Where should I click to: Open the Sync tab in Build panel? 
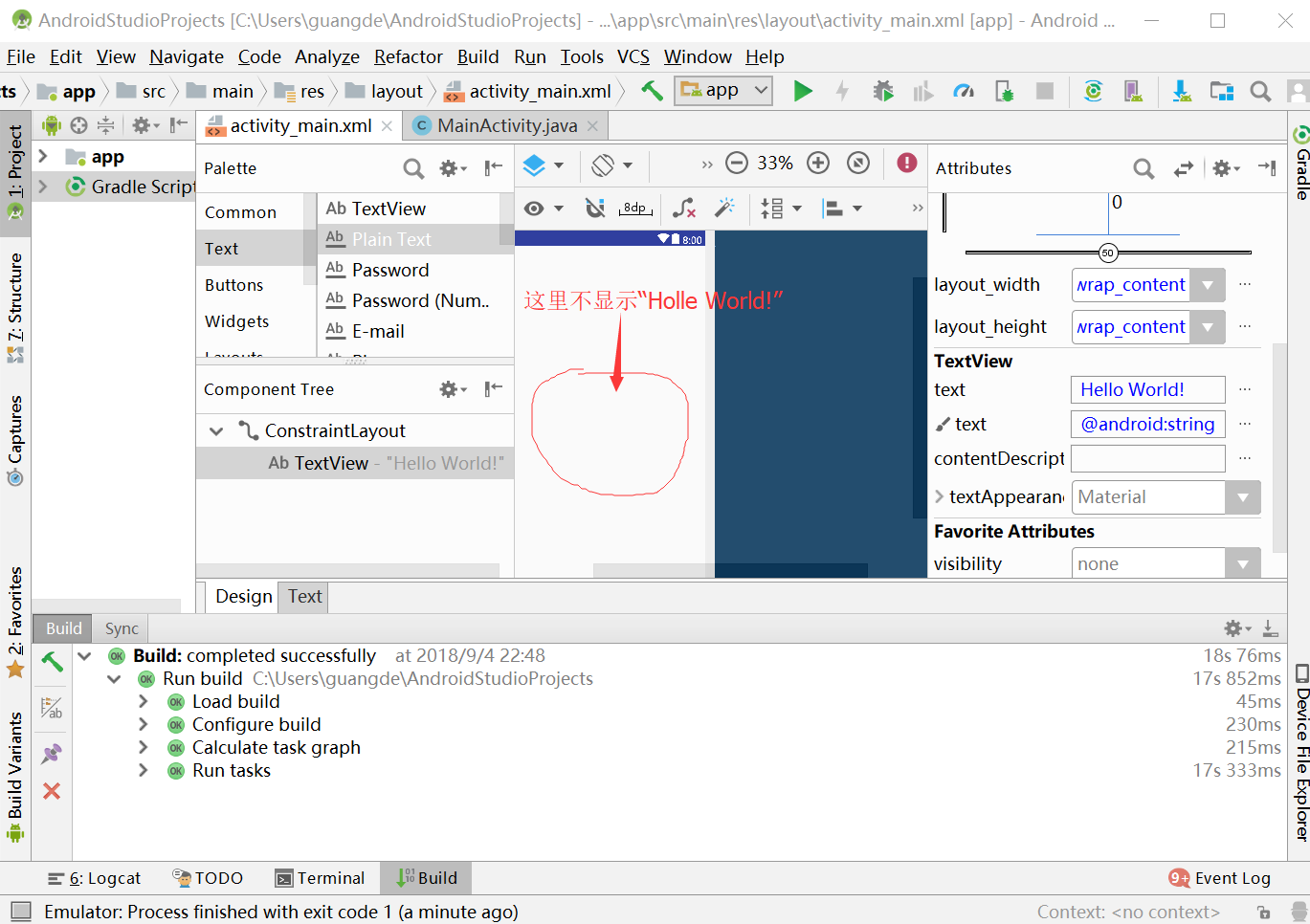[122, 628]
